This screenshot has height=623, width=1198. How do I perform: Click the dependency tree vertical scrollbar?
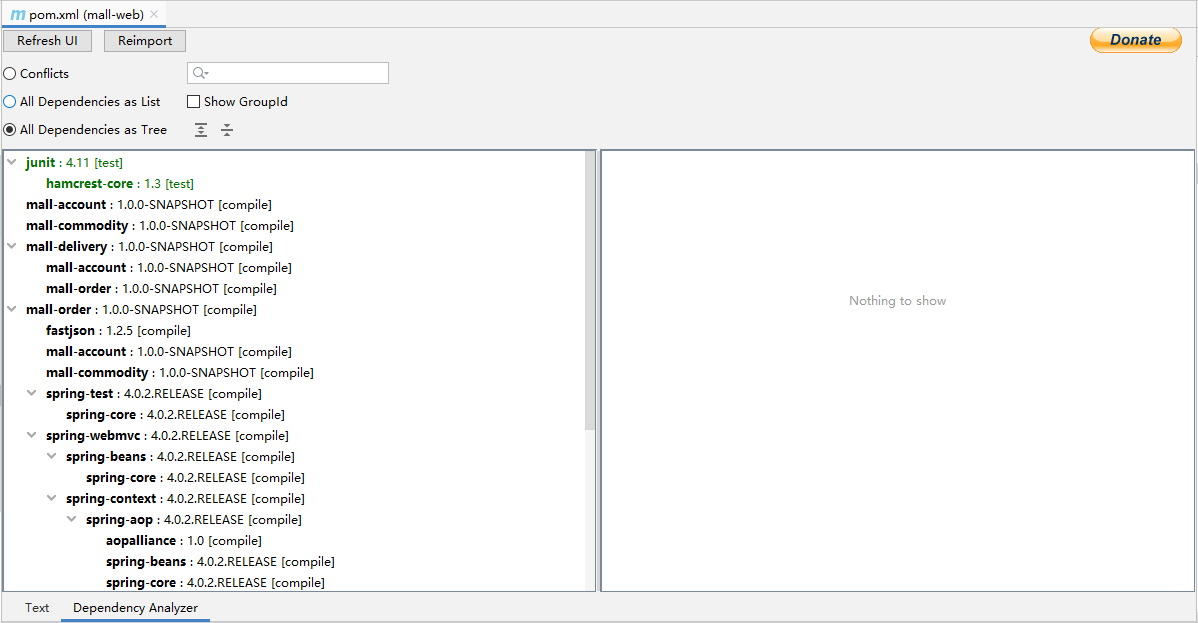tap(590, 290)
